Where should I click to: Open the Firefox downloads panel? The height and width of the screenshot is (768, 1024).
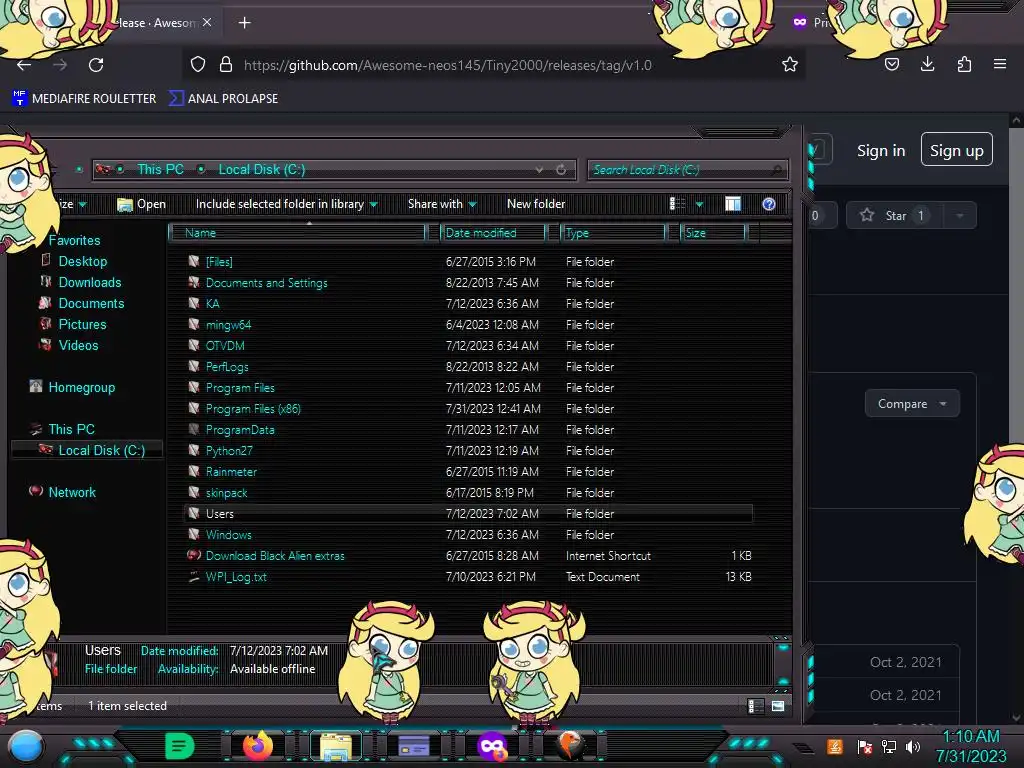pyautogui.click(x=927, y=64)
